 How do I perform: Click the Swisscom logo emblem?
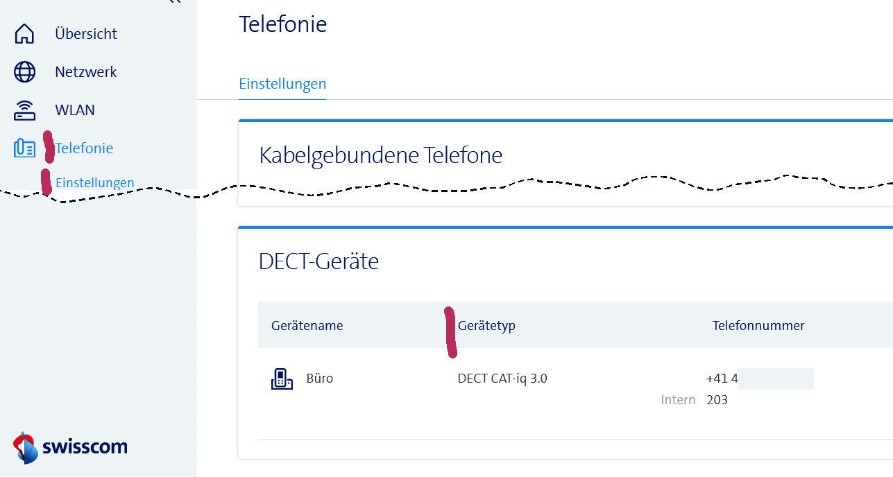click(25, 446)
